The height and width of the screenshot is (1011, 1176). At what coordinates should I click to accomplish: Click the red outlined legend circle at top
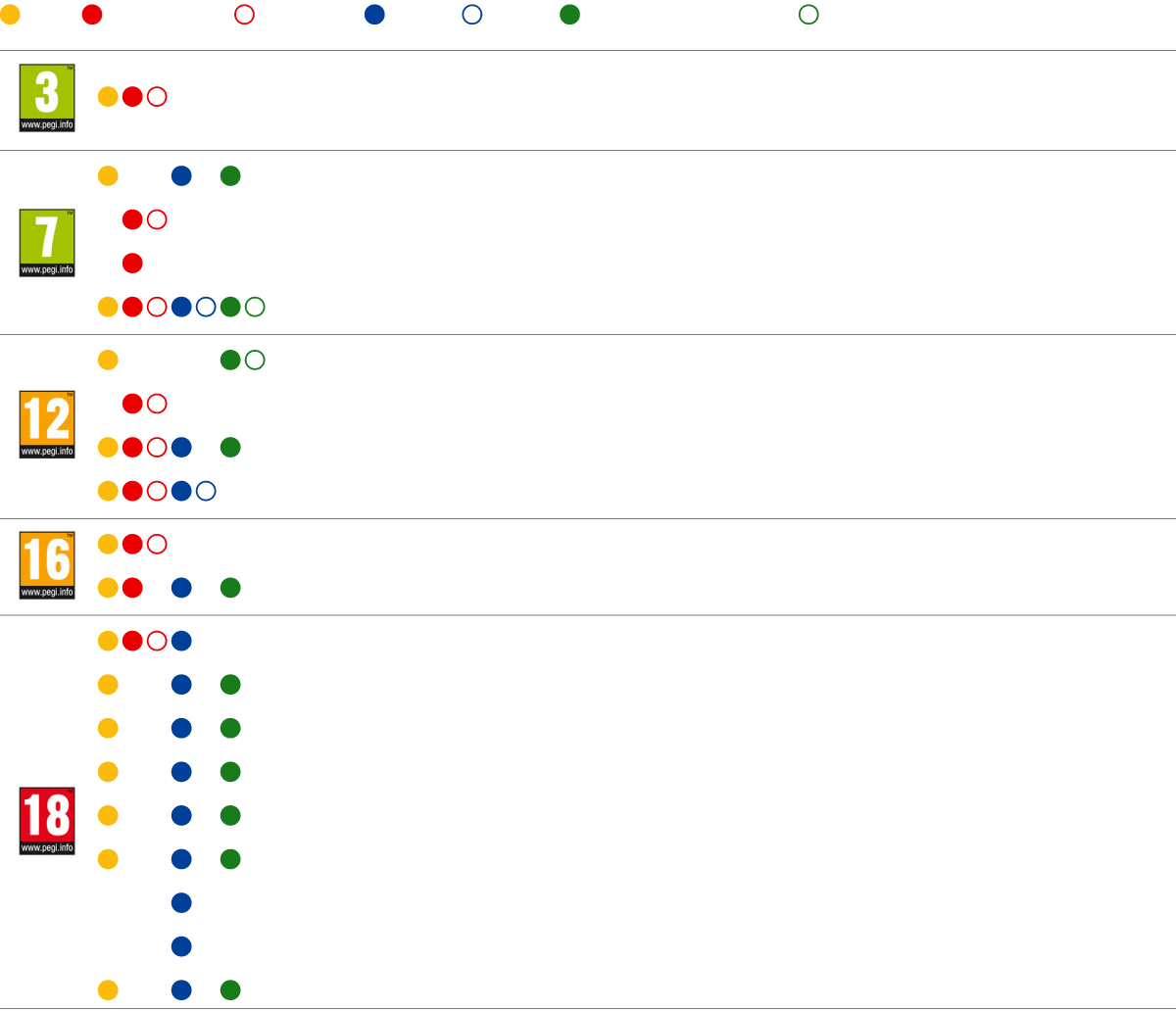(x=245, y=15)
